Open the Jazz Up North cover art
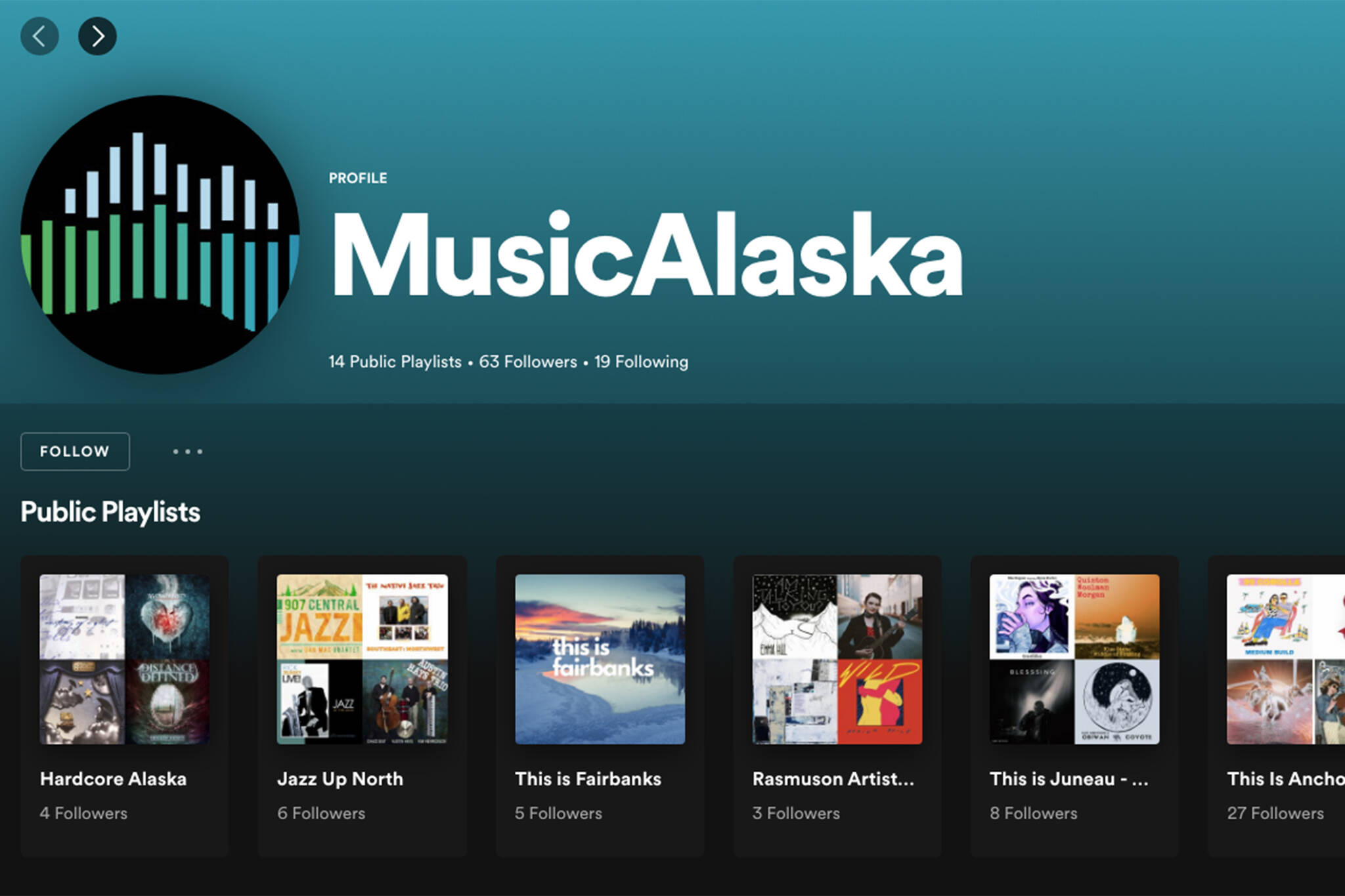The image size is (1345, 896). [363, 660]
